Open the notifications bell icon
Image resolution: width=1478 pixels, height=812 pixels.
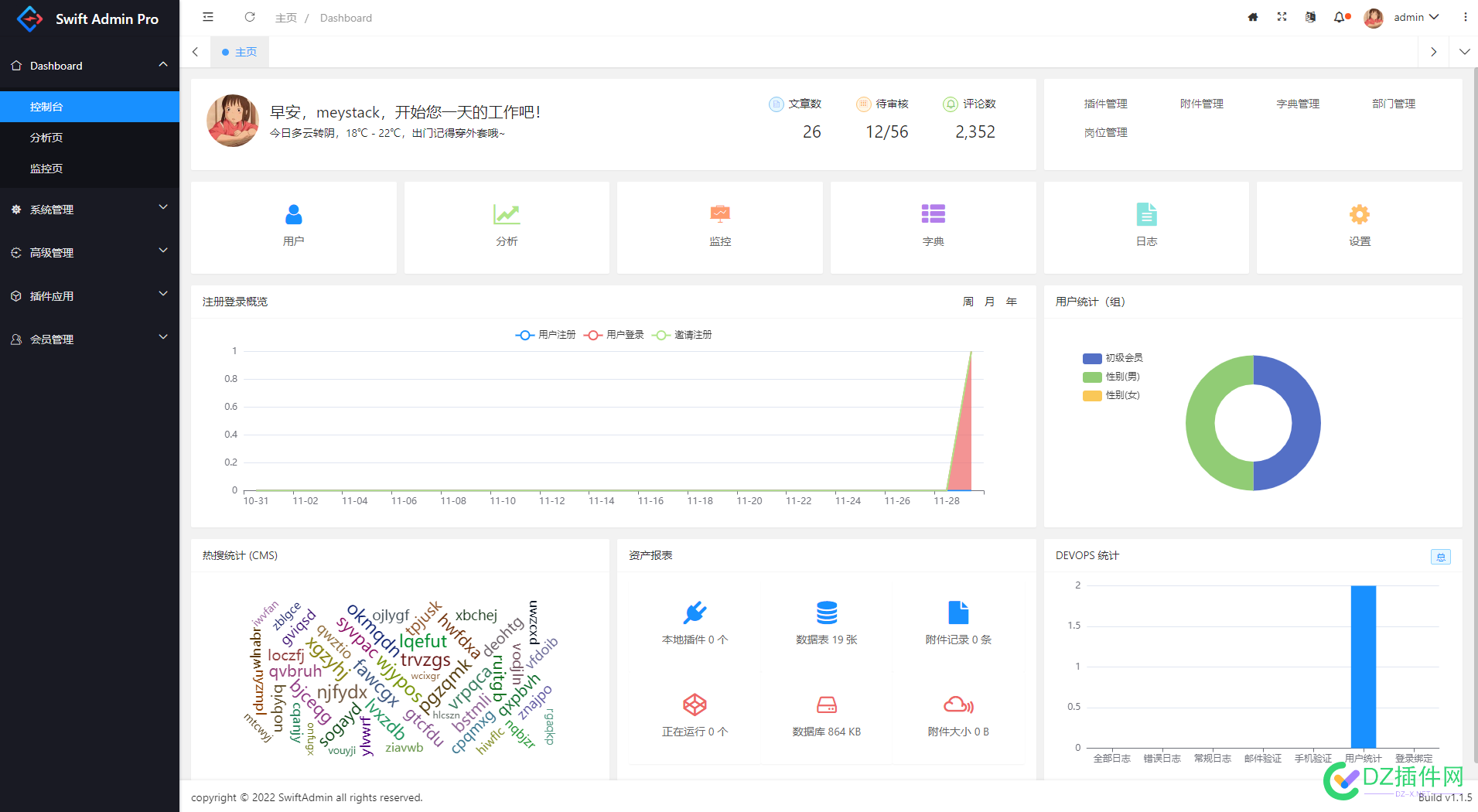[x=1339, y=17]
